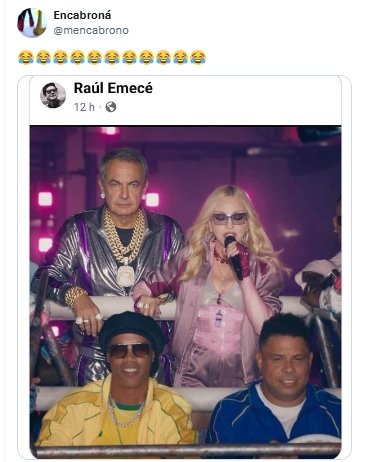Open the embedded concert photo
This screenshot has width=377, height=462.
185,292
